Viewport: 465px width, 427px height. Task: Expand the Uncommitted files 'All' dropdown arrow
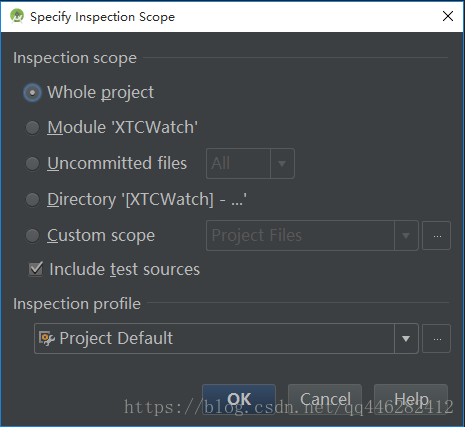click(x=282, y=164)
